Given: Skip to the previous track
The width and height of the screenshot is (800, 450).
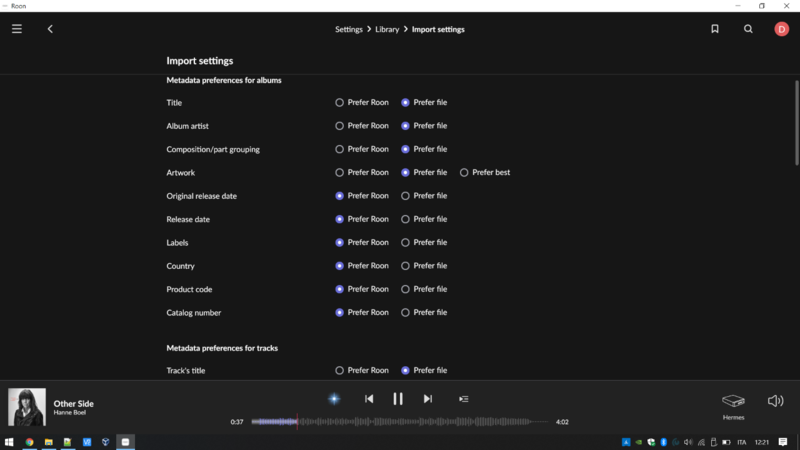Looking at the screenshot, I should coord(369,399).
